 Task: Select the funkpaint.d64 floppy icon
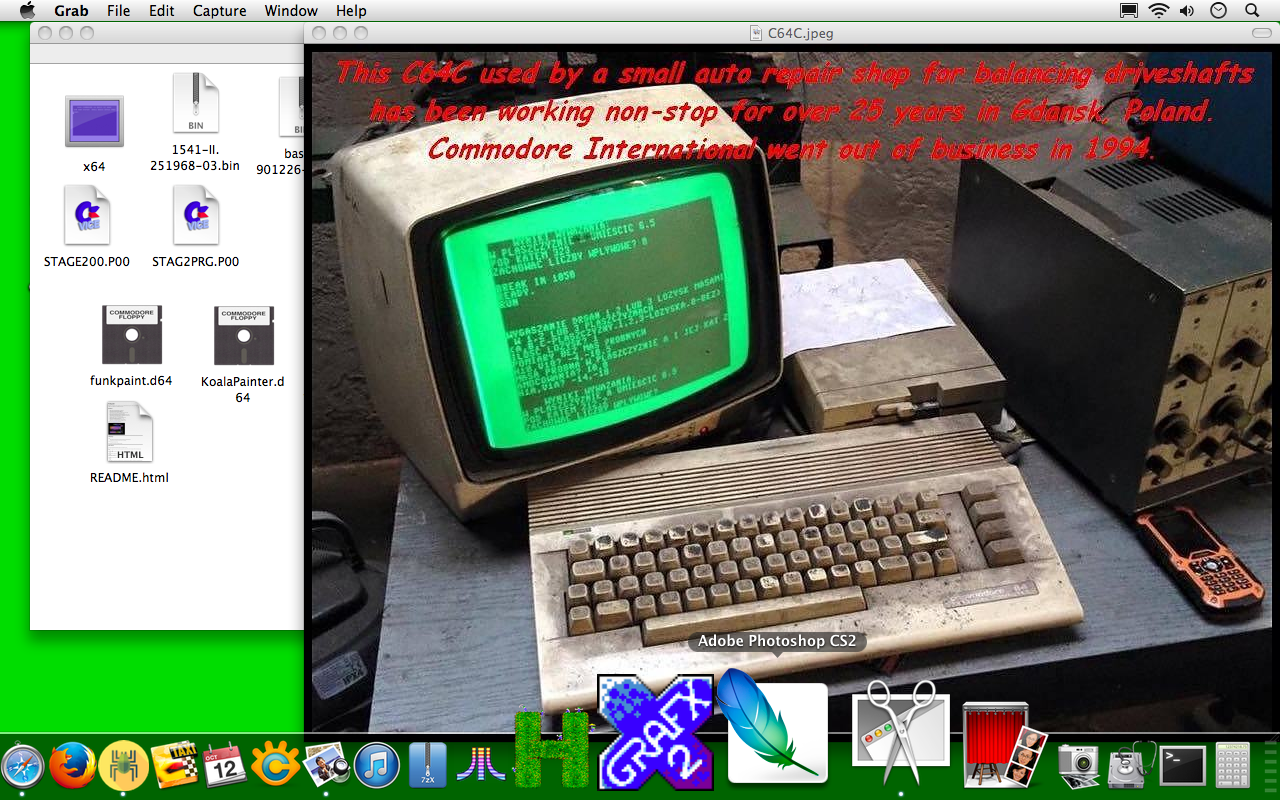click(x=132, y=335)
